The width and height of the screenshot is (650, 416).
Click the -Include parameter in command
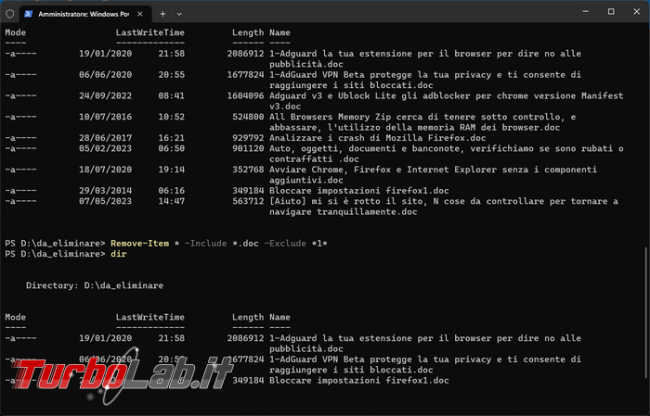point(206,243)
